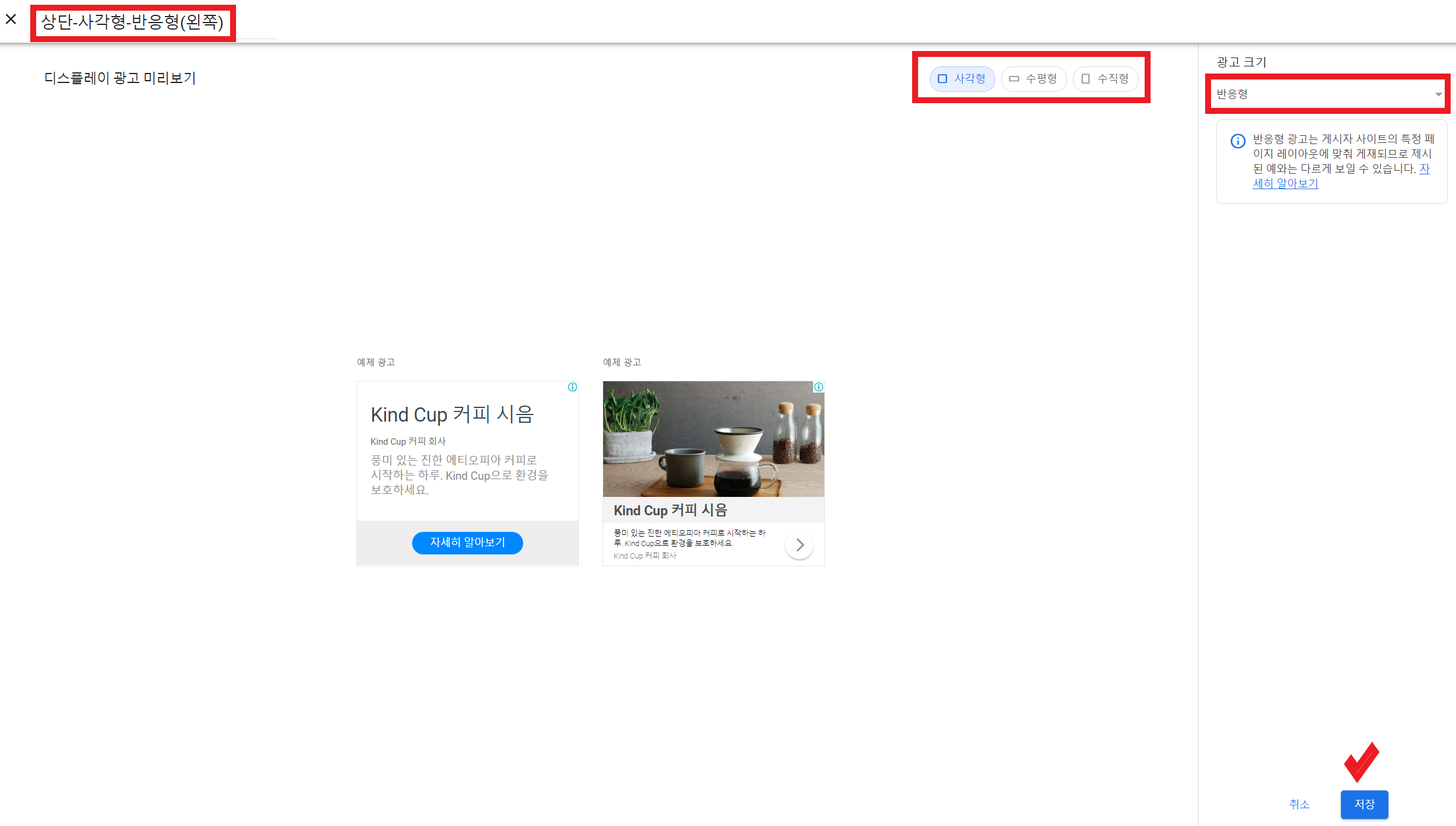
Task: Click the X close icon at top-left
Action: tap(11, 20)
